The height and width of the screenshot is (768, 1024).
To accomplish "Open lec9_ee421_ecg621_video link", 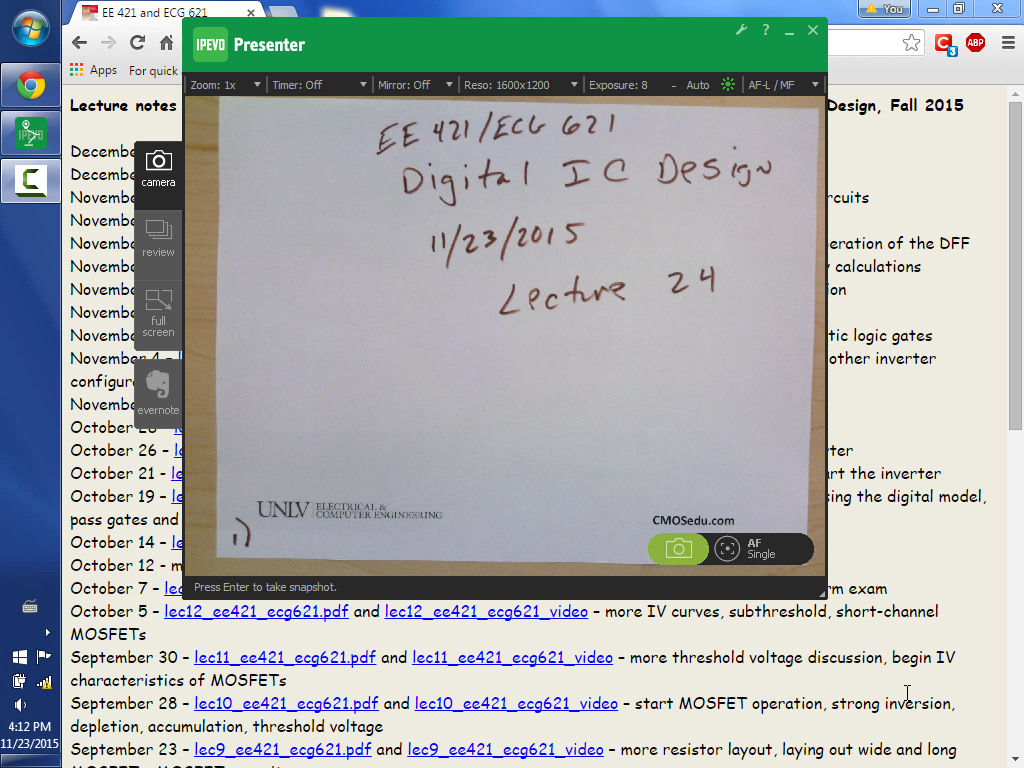I will (505, 749).
